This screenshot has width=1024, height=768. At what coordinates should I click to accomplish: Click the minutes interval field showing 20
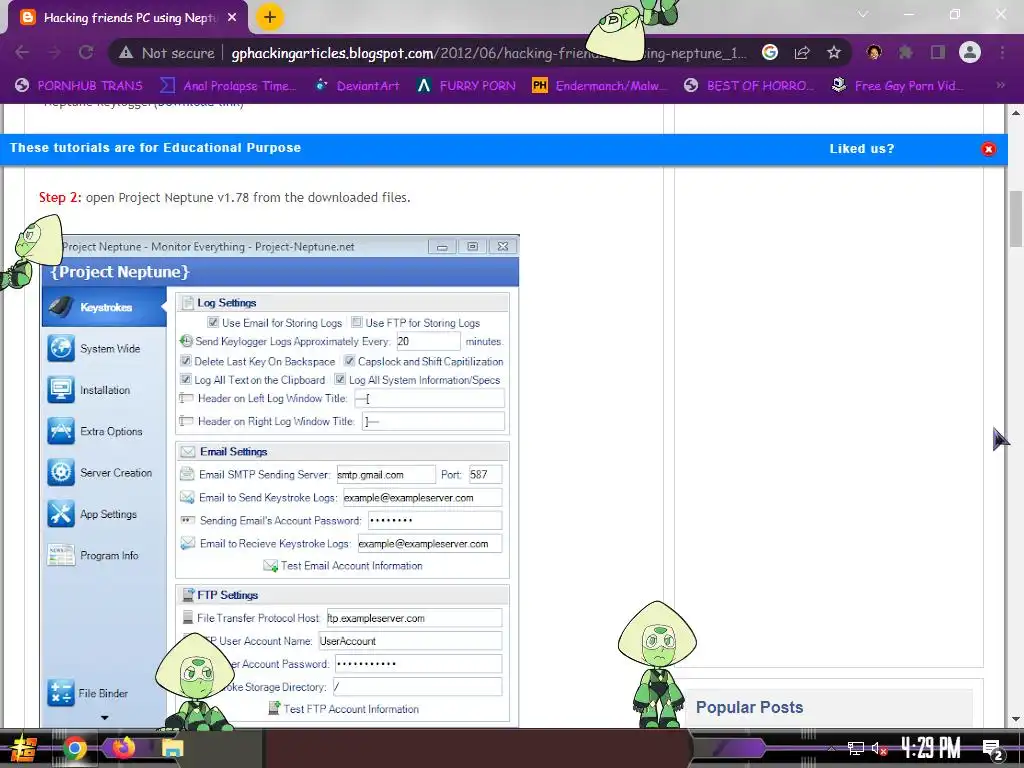428,342
